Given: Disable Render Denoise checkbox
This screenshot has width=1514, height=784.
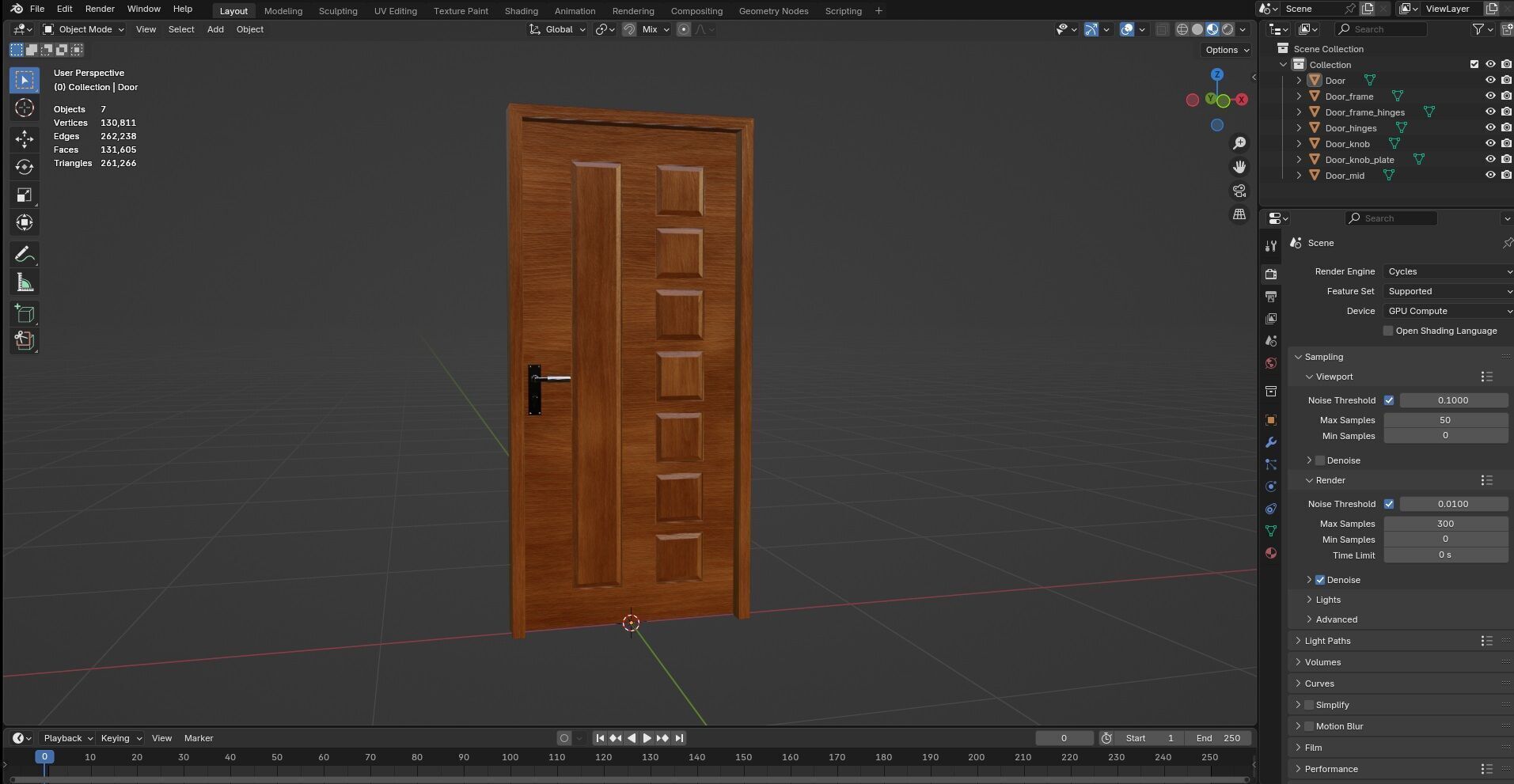Looking at the screenshot, I should click(x=1320, y=580).
